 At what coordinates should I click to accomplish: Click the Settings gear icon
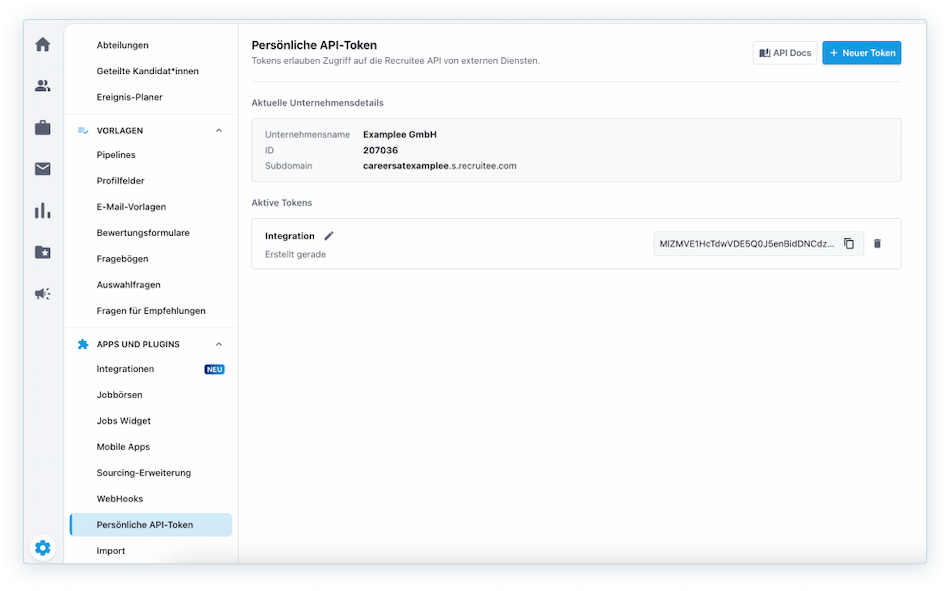42,548
